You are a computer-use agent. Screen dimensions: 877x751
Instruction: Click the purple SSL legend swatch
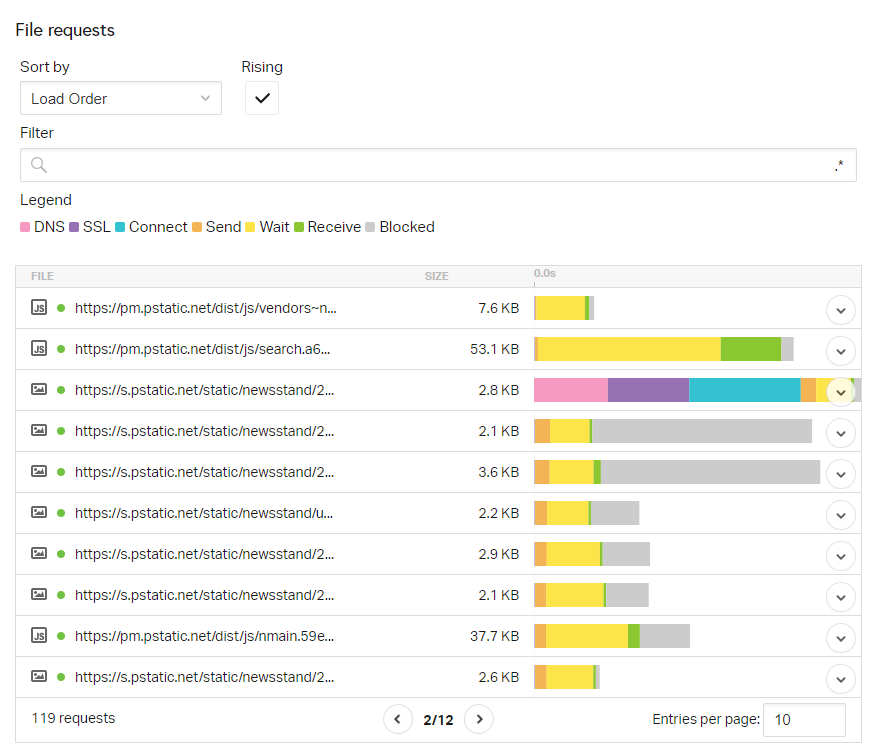point(74,227)
